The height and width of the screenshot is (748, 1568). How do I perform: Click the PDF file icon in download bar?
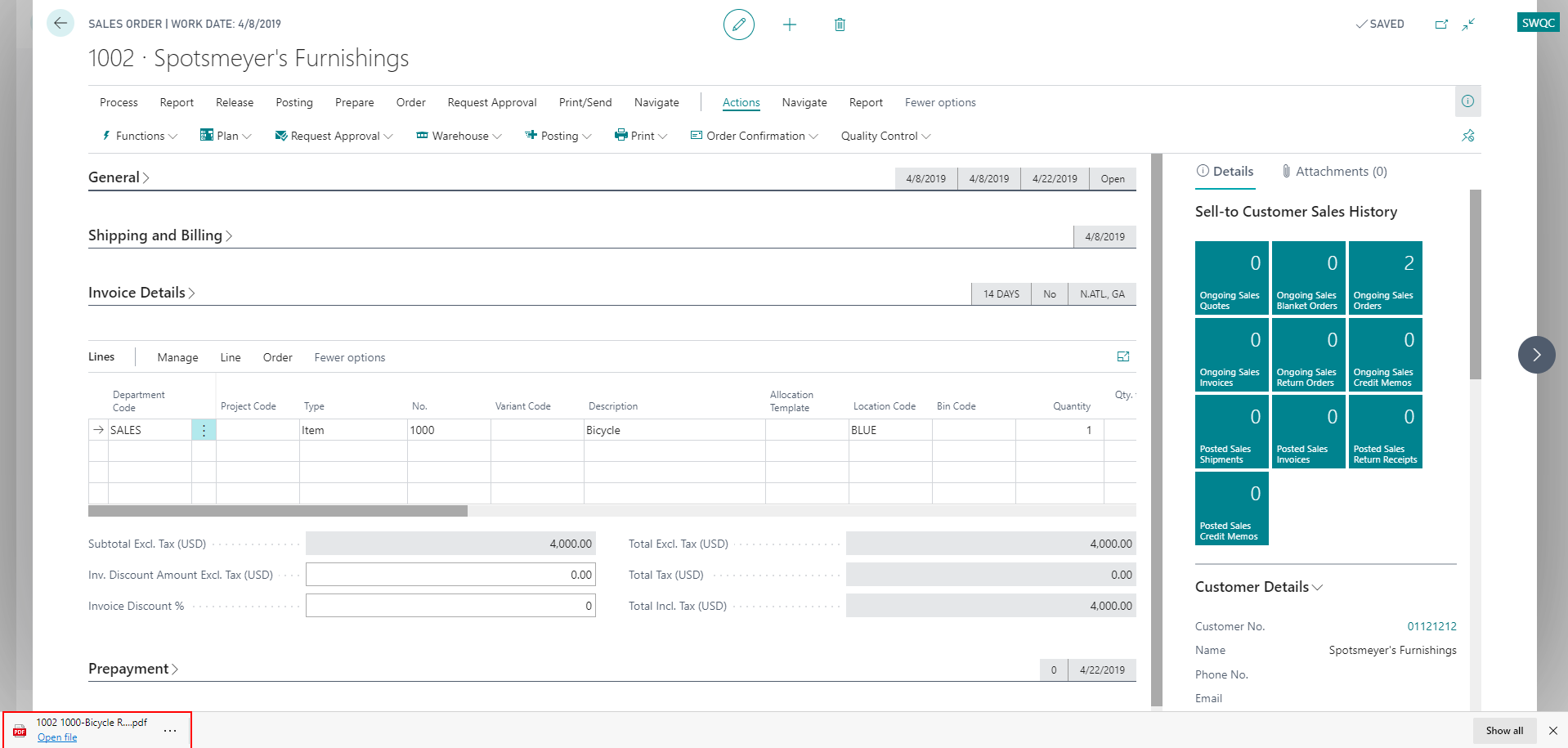(20, 731)
